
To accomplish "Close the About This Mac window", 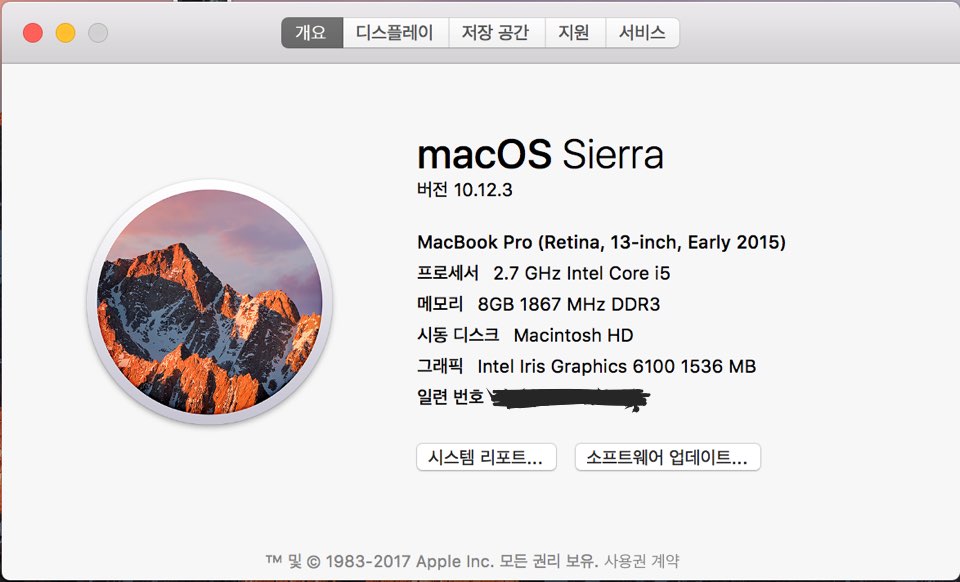I will [x=33, y=33].
